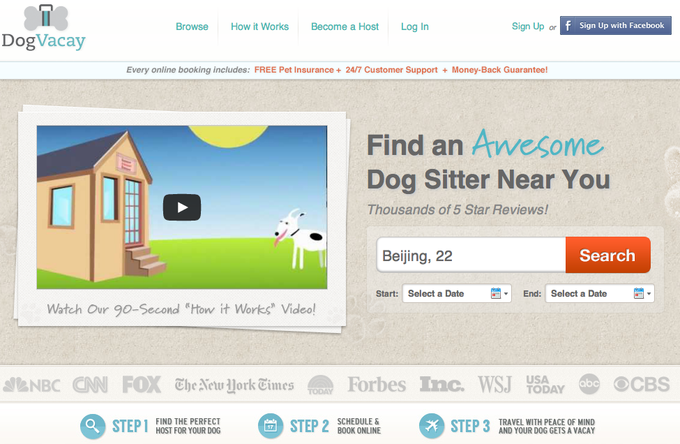Click 'Every online booking includes:' text

click(x=188, y=70)
